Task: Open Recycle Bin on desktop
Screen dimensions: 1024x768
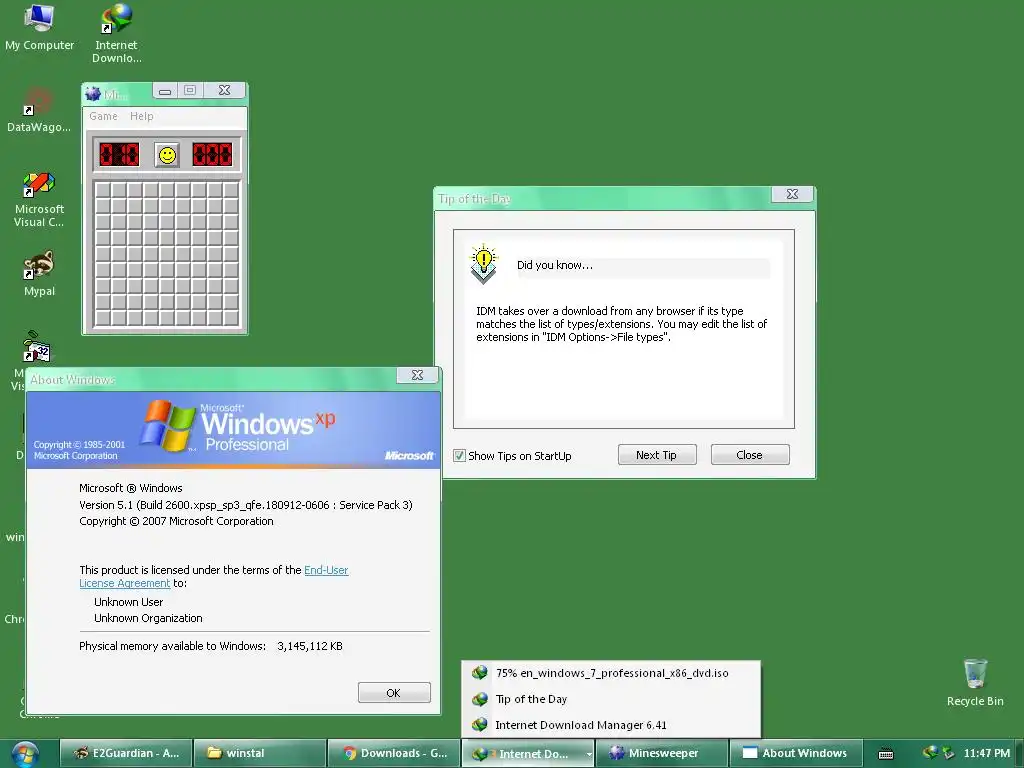Action: [x=975, y=682]
